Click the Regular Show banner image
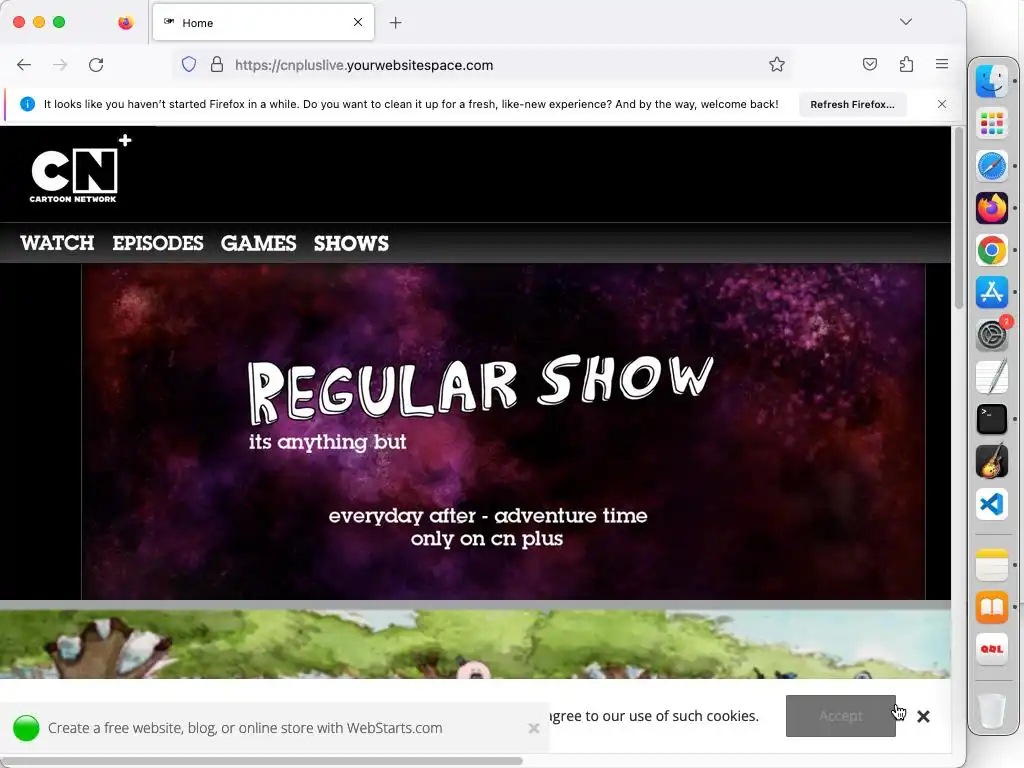This screenshot has height=768, width=1024. click(x=503, y=432)
